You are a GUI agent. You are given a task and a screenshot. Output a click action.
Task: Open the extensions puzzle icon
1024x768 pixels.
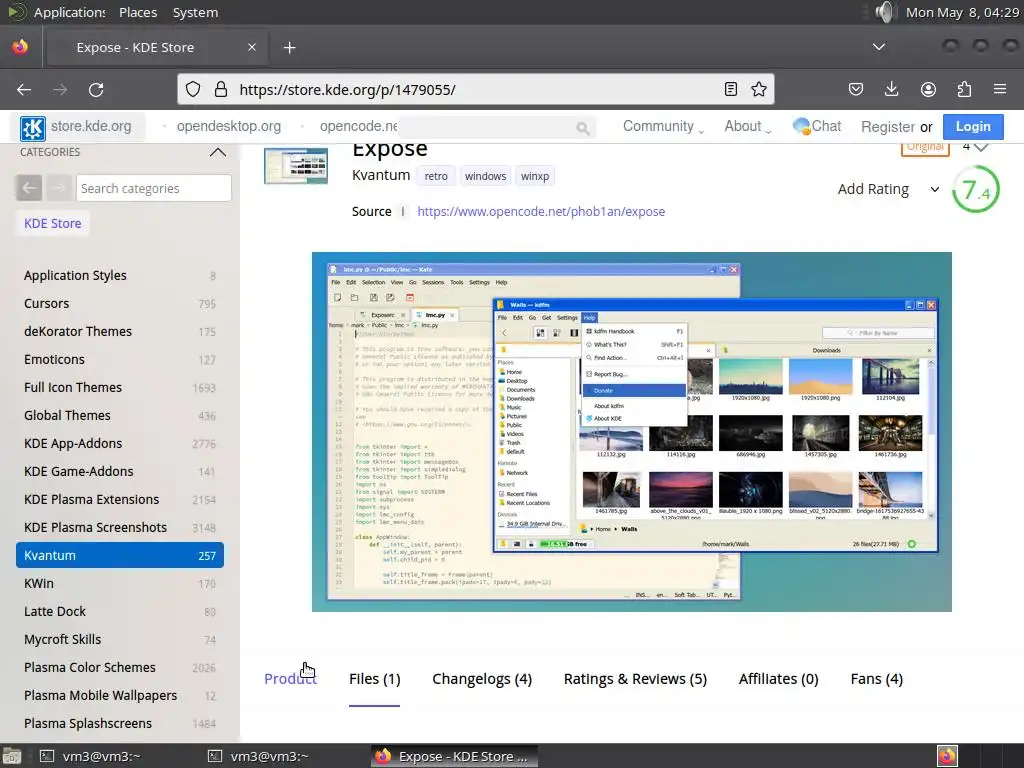click(964, 89)
